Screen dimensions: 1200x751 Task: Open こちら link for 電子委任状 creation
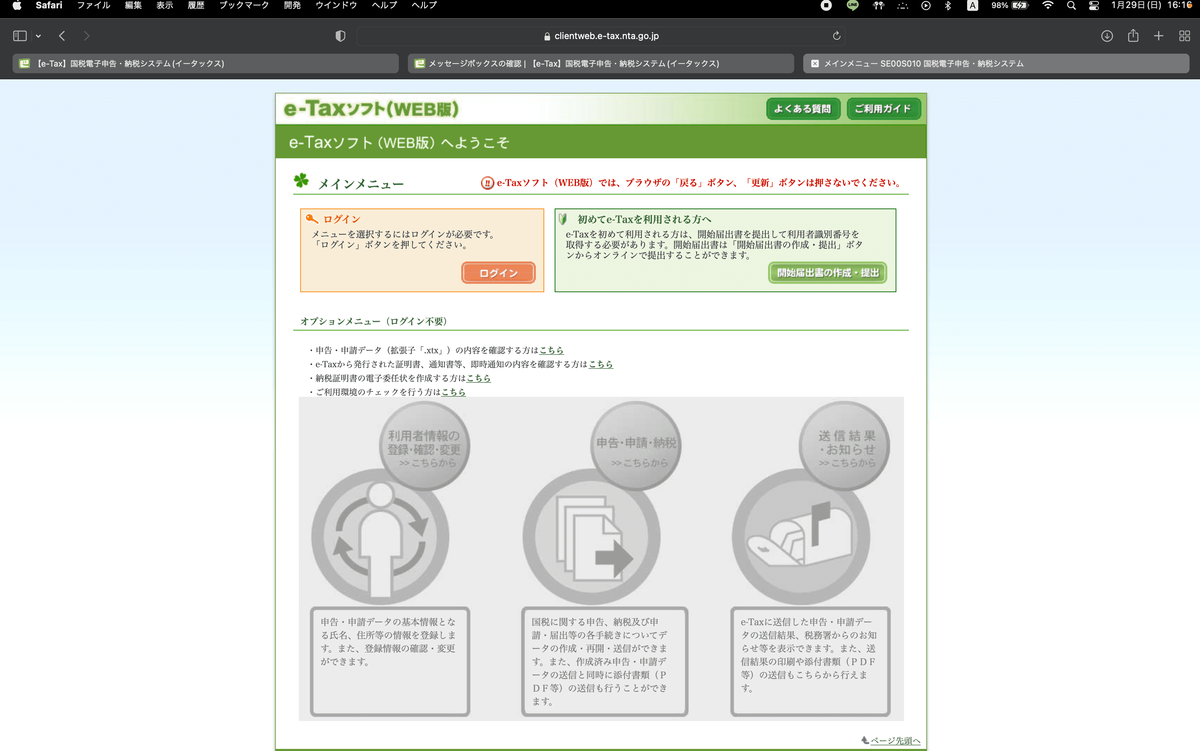coord(478,379)
